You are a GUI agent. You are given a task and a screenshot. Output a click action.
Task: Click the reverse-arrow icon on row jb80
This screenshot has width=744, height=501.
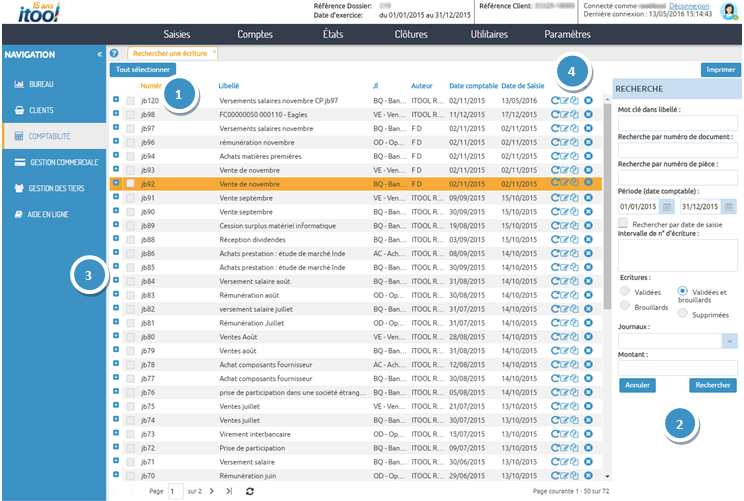(x=555, y=336)
